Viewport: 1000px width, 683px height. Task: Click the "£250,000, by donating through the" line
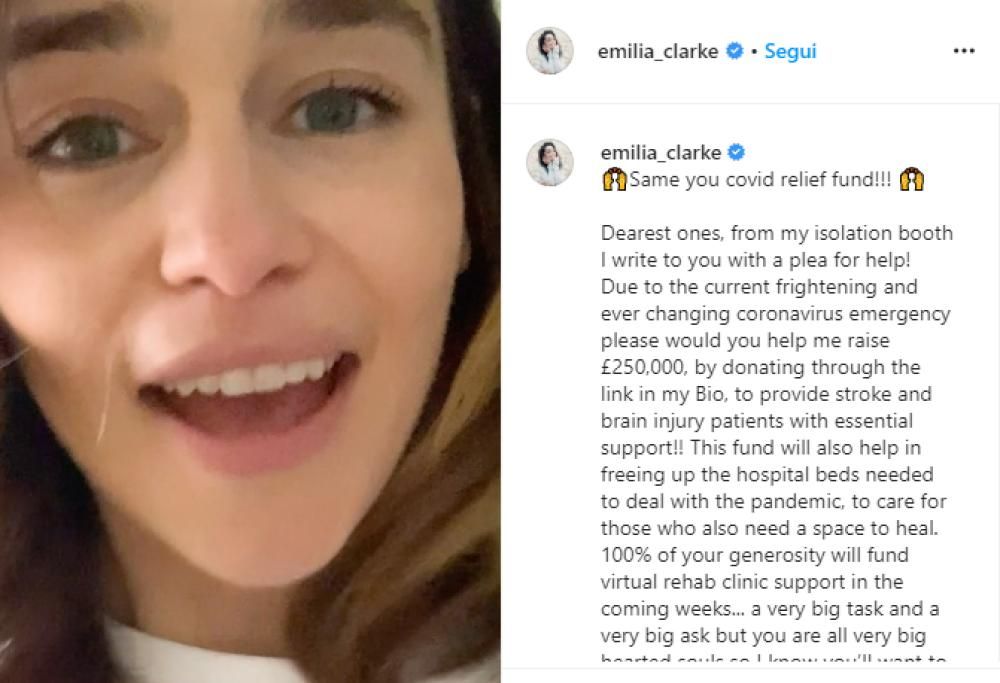point(760,368)
